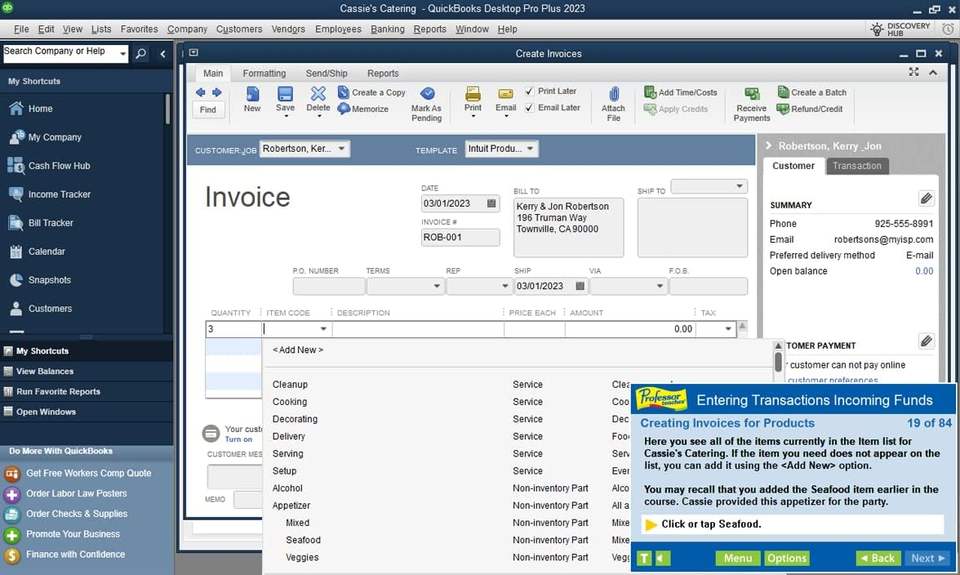Click the Memorize icon in toolbar

pos(344,109)
